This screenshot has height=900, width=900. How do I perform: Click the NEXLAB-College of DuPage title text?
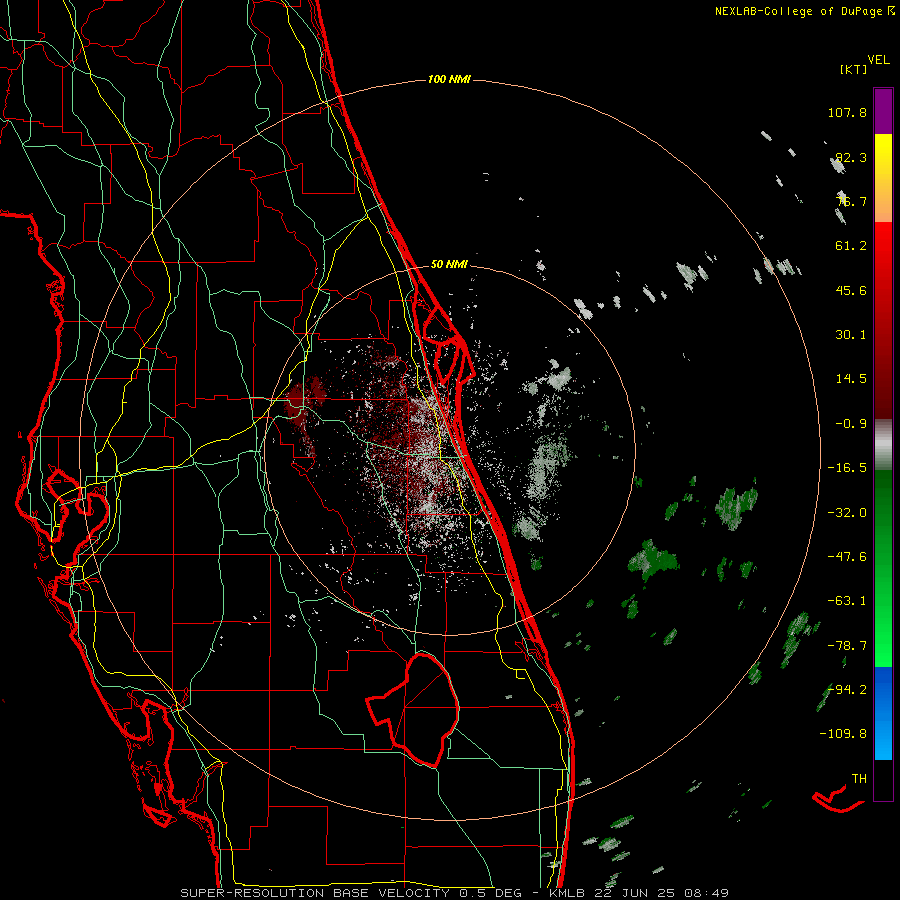pos(798,11)
